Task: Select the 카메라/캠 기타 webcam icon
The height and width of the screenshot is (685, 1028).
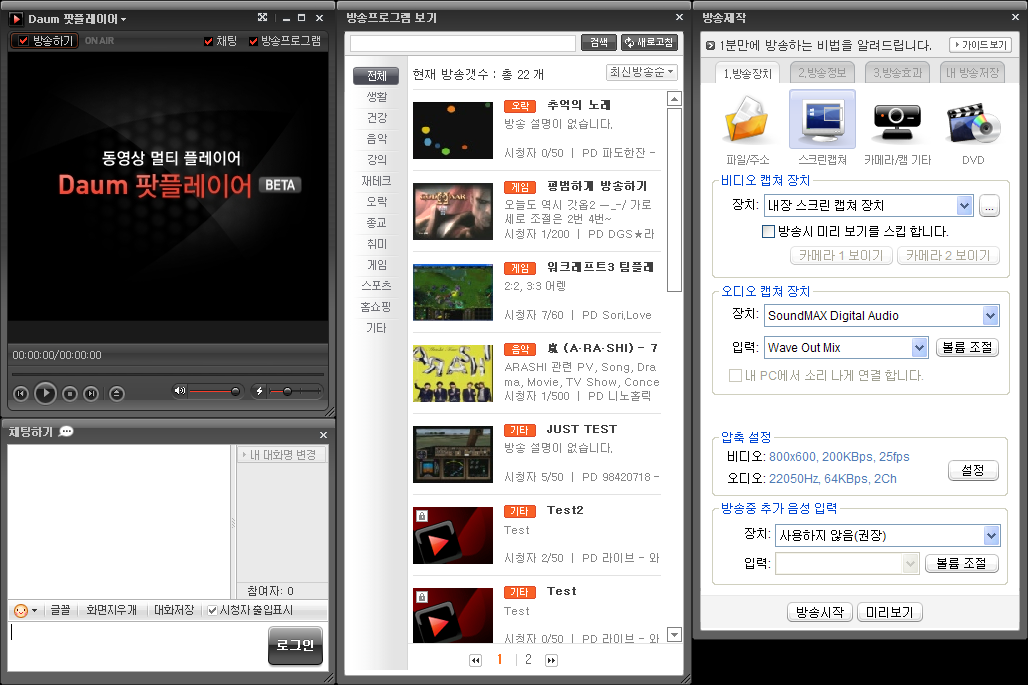Action: 897,121
